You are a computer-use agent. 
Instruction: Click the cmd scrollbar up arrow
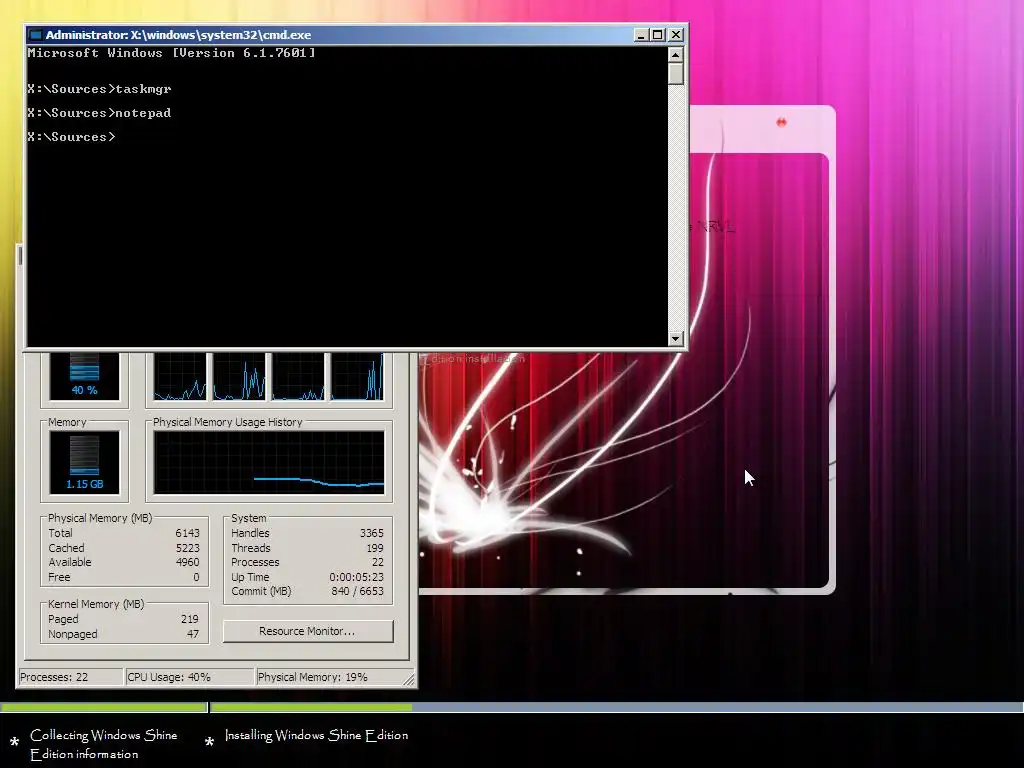(x=676, y=54)
